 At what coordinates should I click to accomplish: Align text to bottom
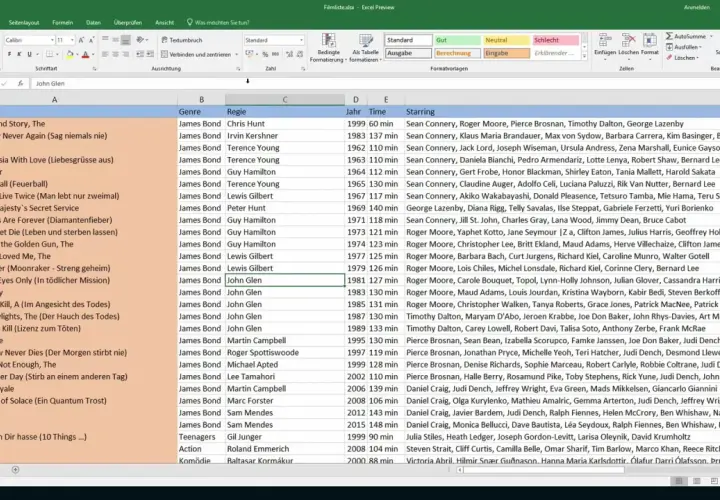[125, 40]
